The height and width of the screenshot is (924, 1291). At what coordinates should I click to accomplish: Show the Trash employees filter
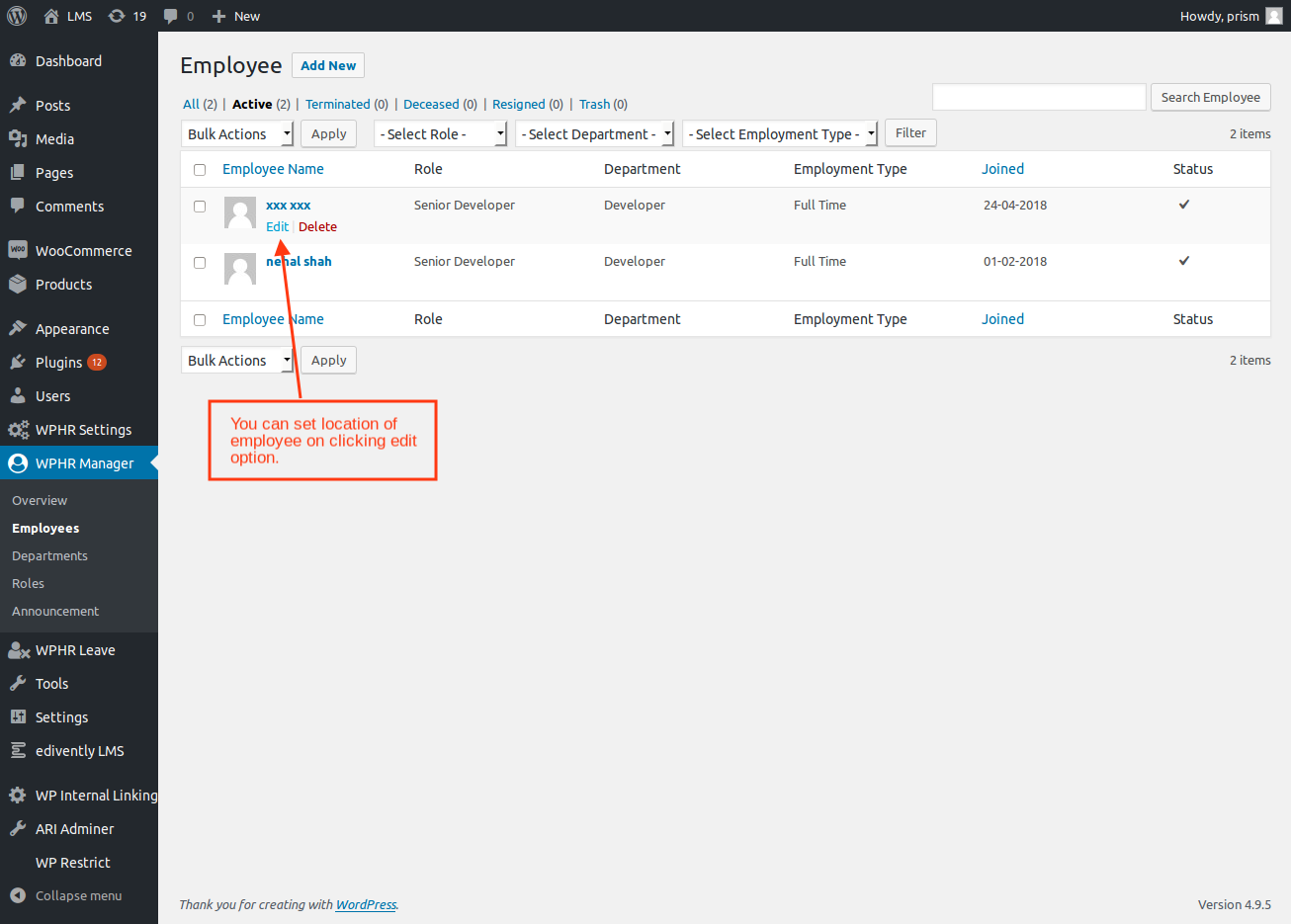[594, 104]
